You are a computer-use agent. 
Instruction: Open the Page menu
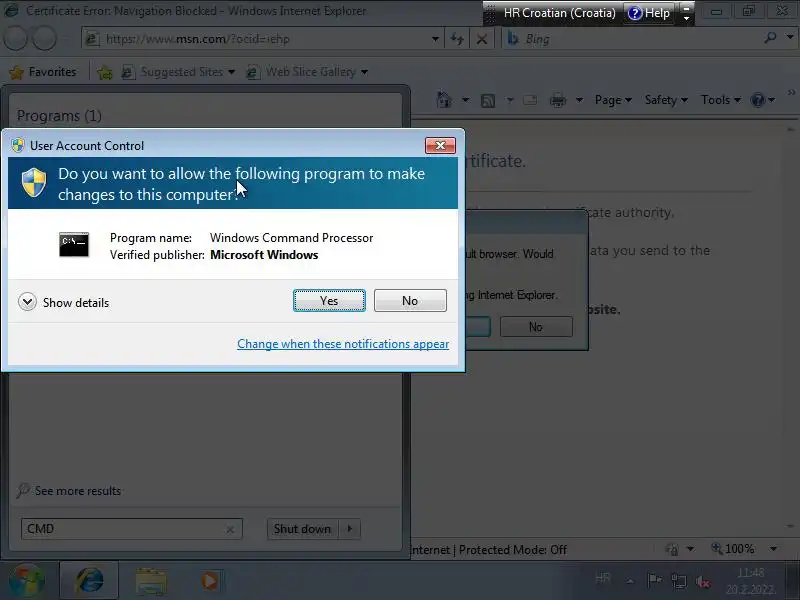[613, 100]
